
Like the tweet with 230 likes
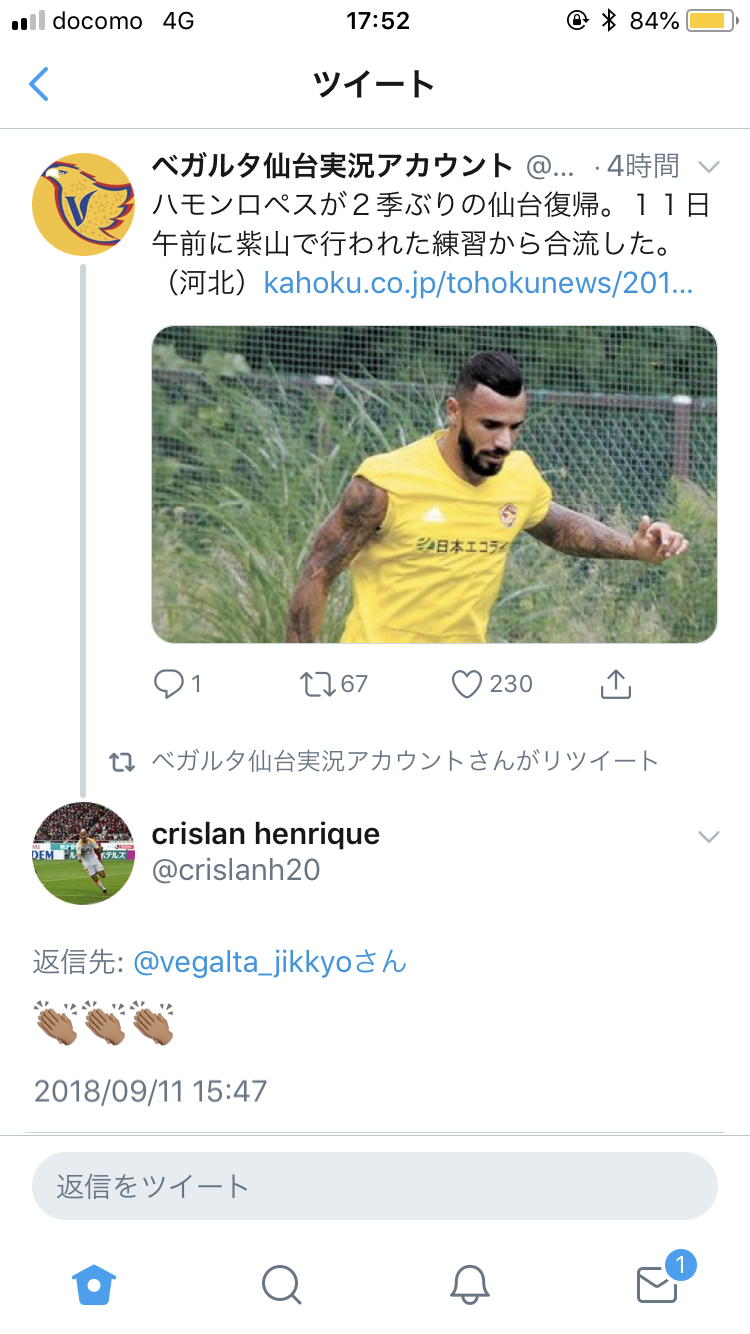point(467,684)
